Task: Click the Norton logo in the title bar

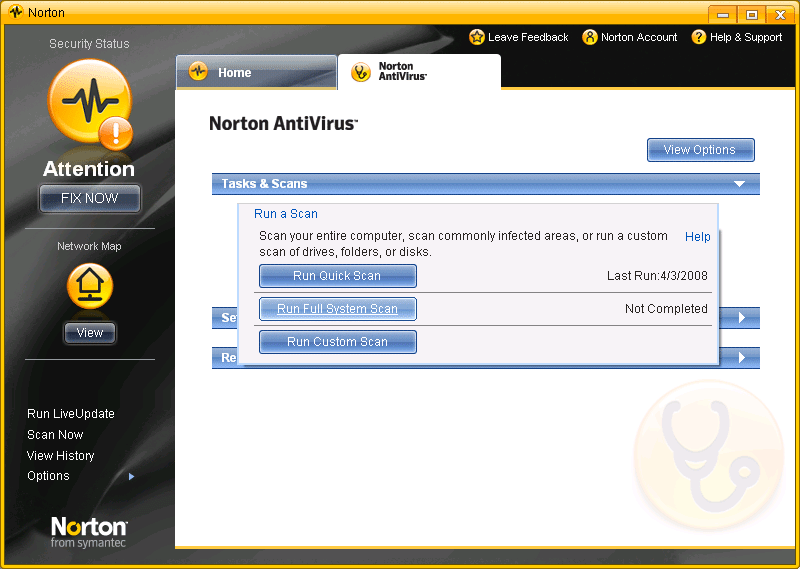Action: pos(16,12)
